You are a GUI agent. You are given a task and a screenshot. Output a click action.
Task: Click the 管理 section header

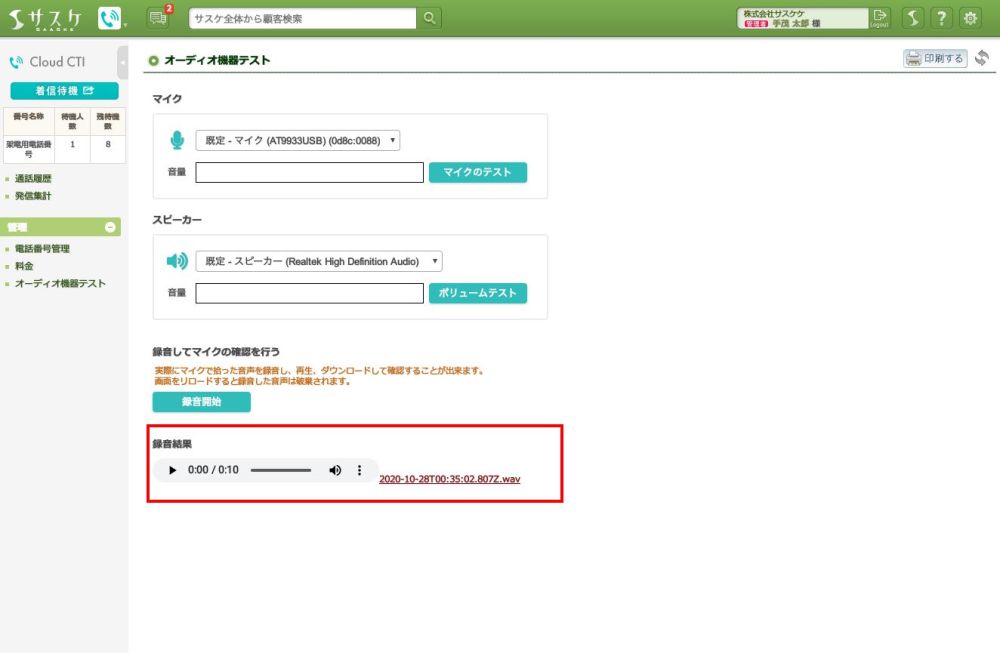pos(62,227)
